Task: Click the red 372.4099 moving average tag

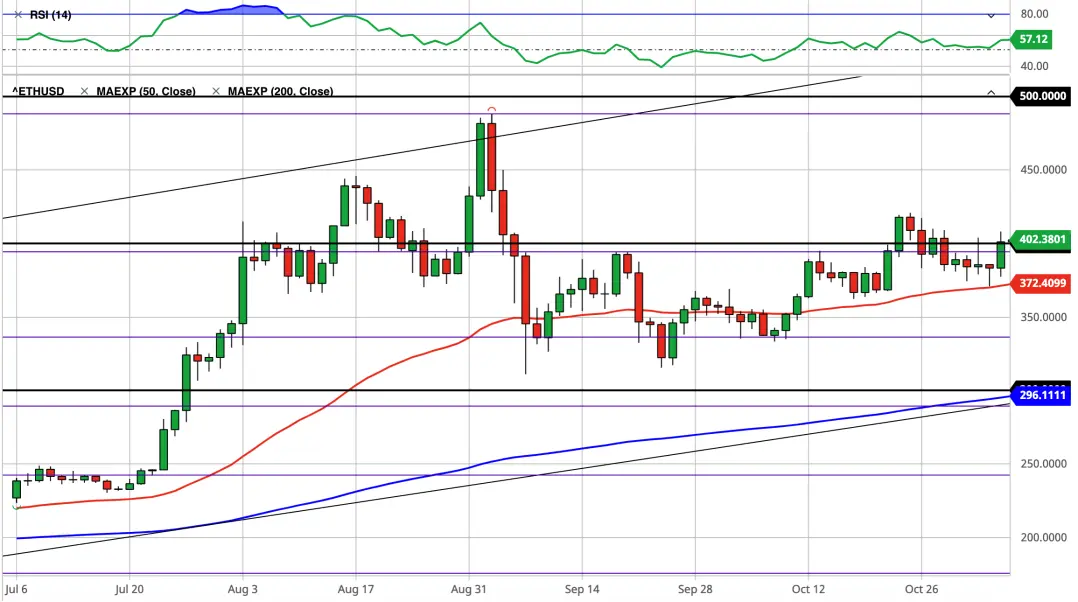Action: pyautogui.click(x=1042, y=283)
